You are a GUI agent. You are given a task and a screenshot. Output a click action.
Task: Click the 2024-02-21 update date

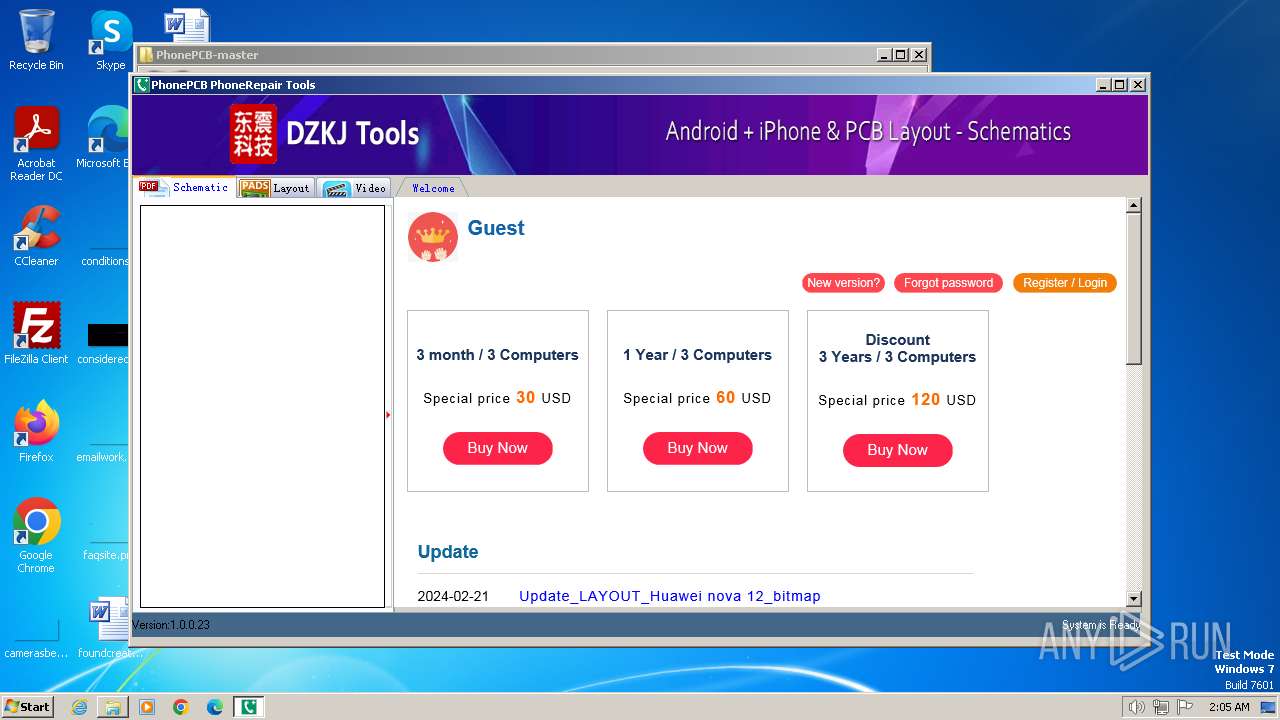click(x=453, y=596)
